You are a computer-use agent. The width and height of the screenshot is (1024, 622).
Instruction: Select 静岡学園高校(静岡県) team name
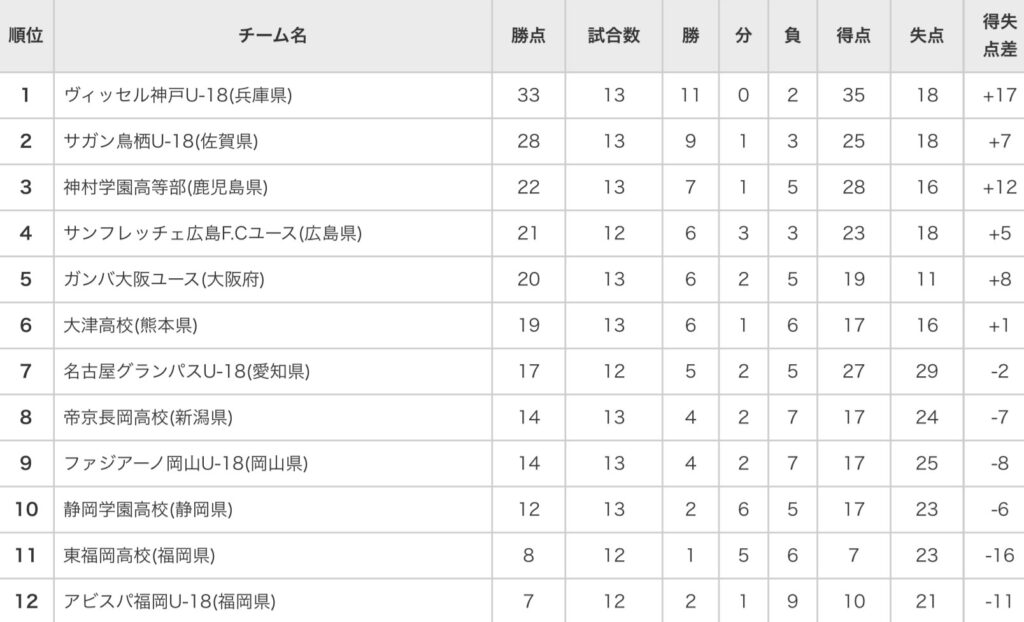pyautogui.click(x=148, y=510)
